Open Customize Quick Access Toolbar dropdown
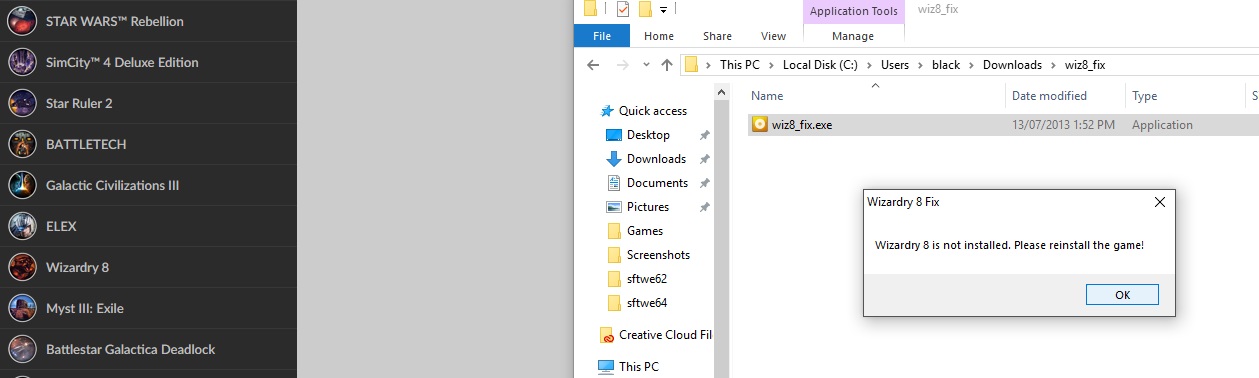Screen dimensions: 1259x378 (663, 10)
